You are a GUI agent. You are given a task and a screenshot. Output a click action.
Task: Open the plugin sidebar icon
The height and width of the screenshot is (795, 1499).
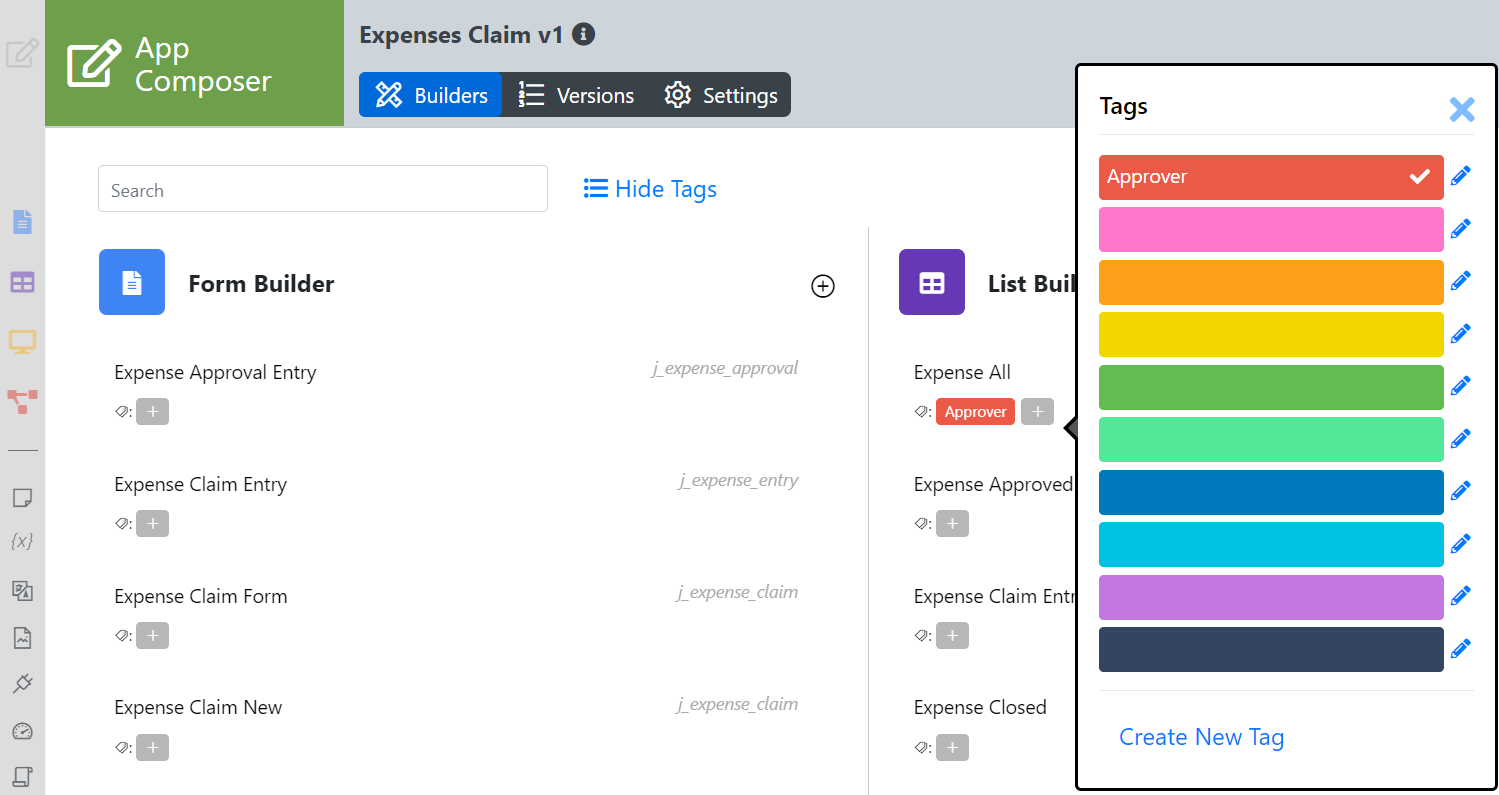click(x=22, y=684)
